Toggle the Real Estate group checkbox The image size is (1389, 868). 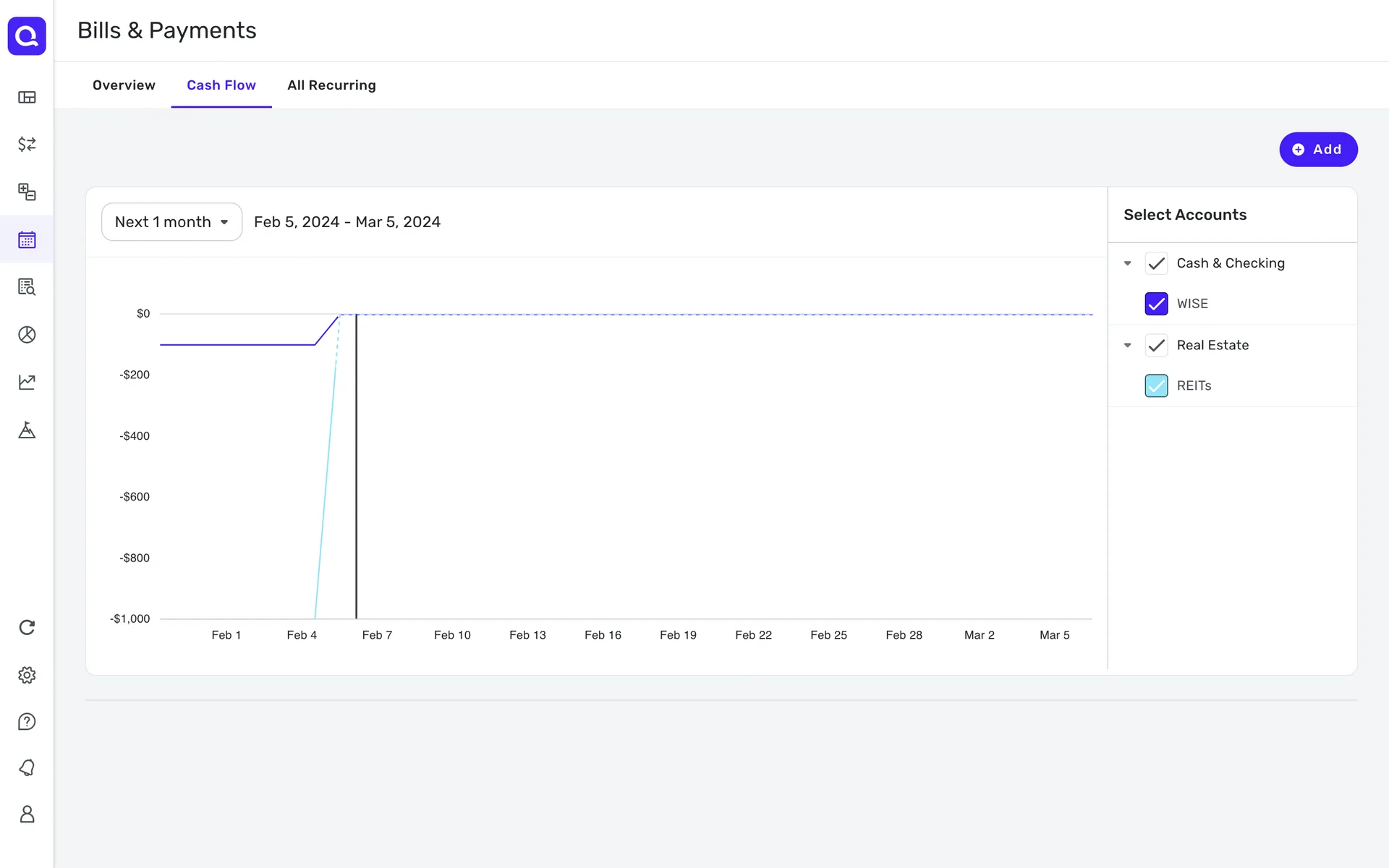pos(1156,345)
